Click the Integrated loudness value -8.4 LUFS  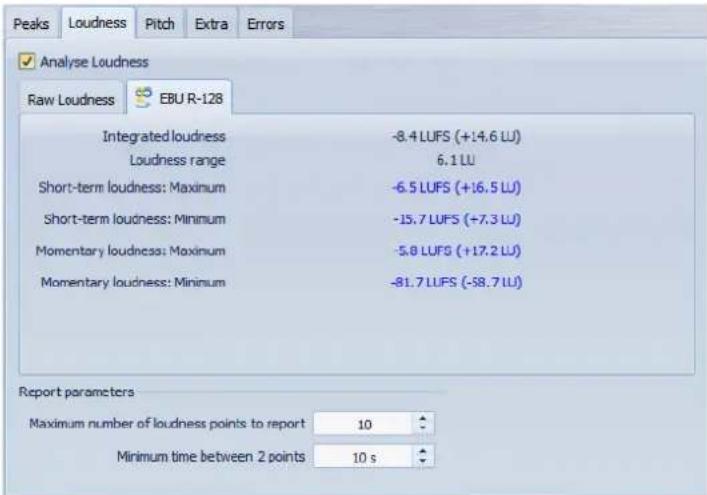[456, 136]
